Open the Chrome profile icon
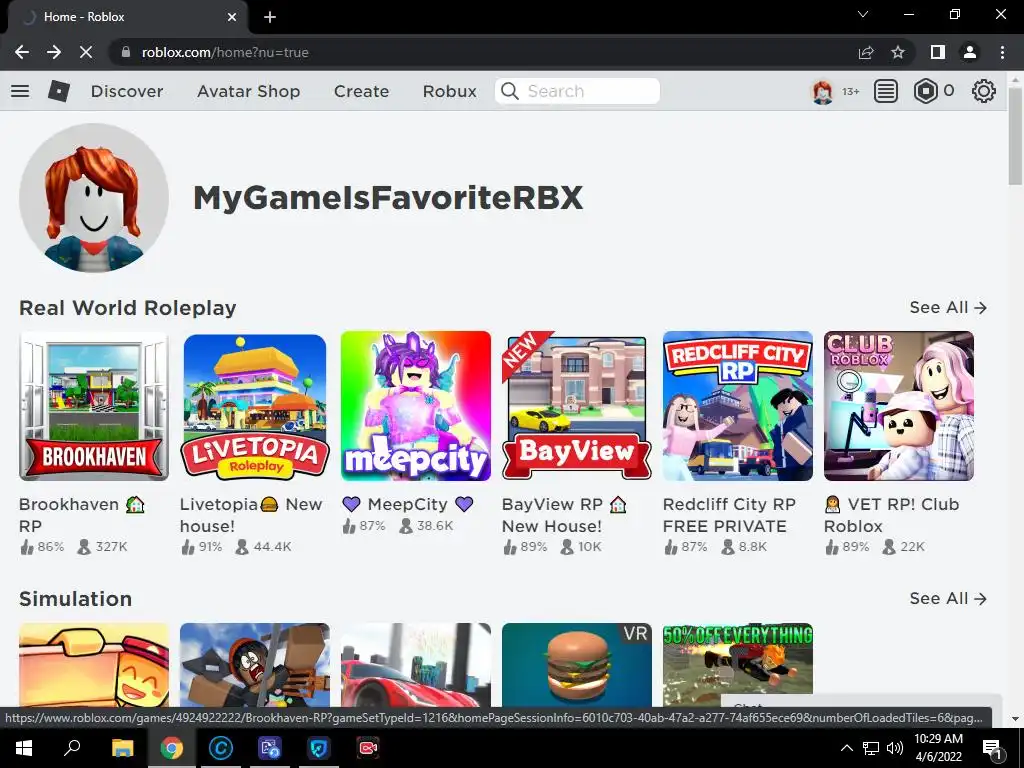This screenshot has height=768, width=1024. pos(970,52)
